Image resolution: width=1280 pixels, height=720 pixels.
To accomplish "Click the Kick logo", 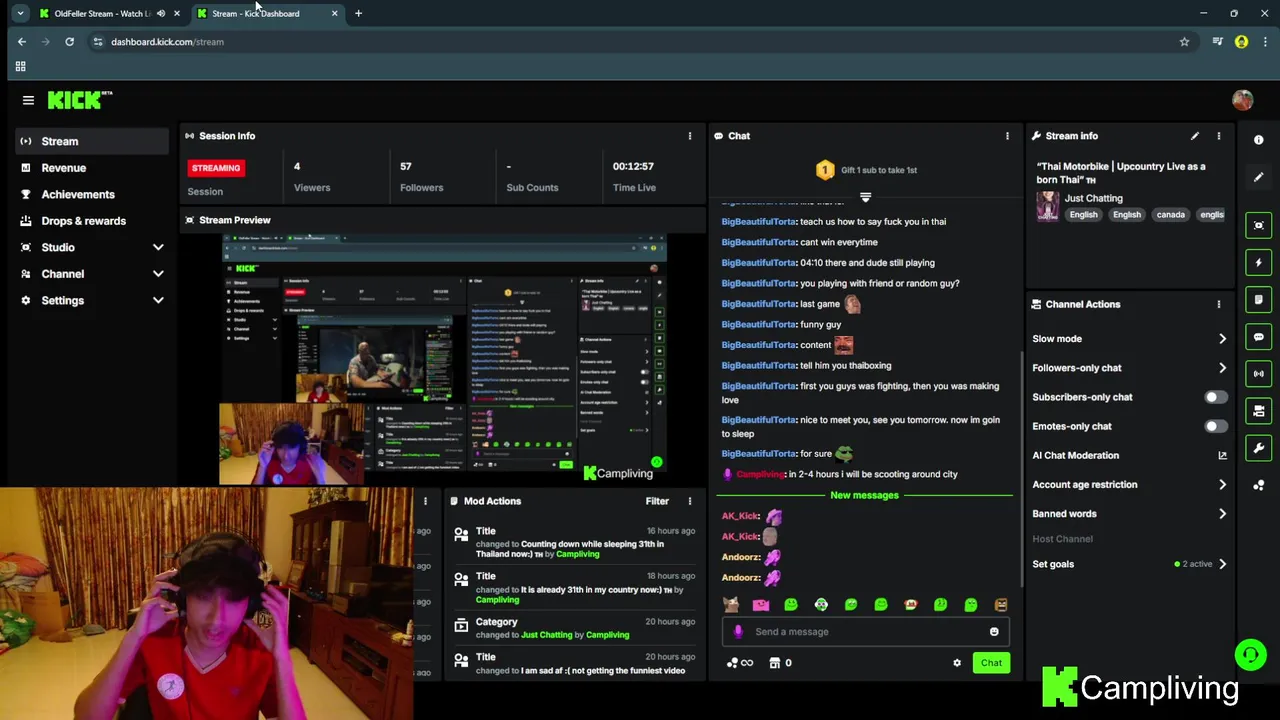I will tap(80, 100).
